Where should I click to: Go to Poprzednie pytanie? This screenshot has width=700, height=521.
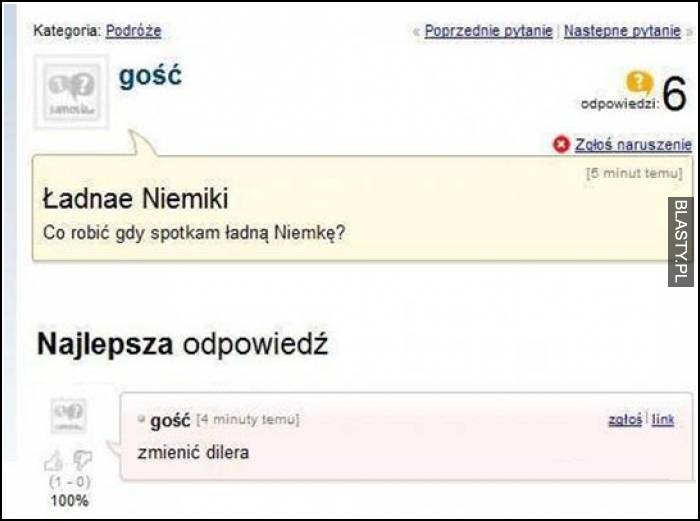pos(488,31)
